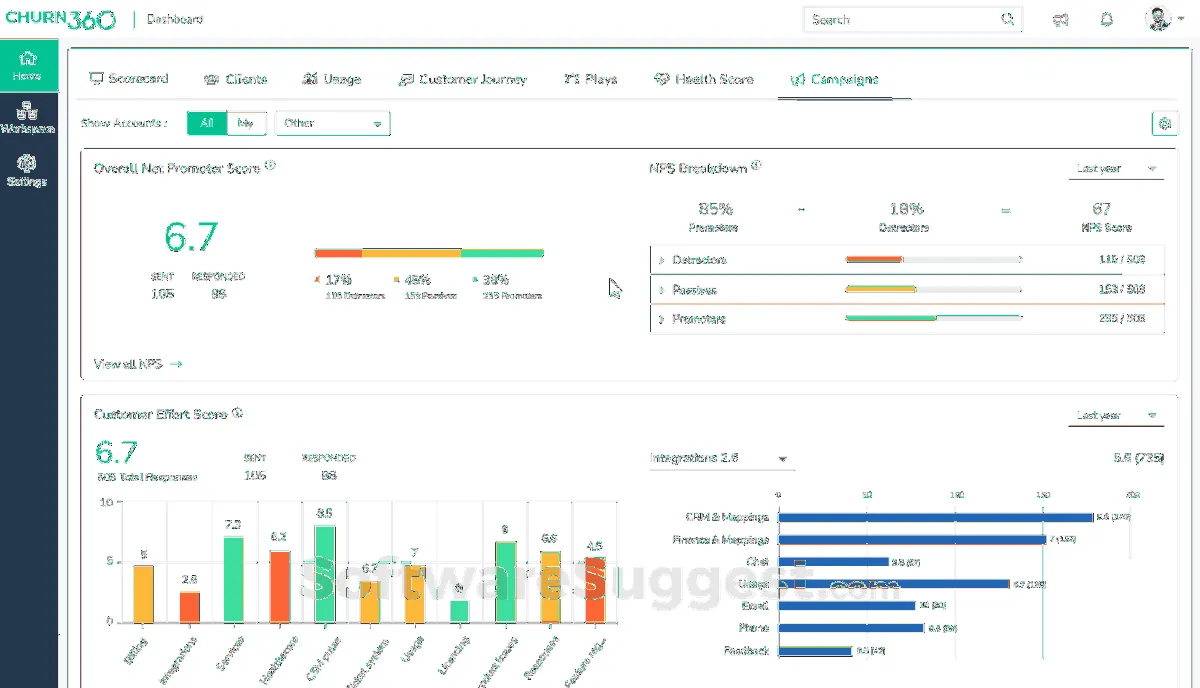This screenshot has width=1200, height=688.
Task: Click the red 2.5 chart bar
Action: 190,607
